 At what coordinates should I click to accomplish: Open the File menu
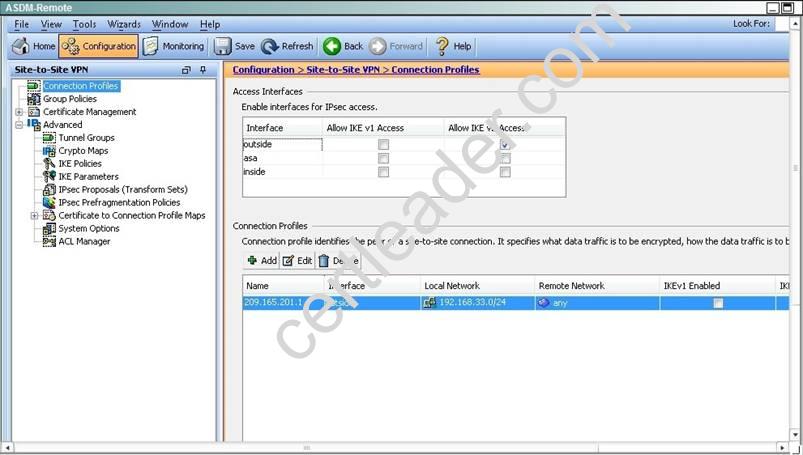tap(22, 24)
